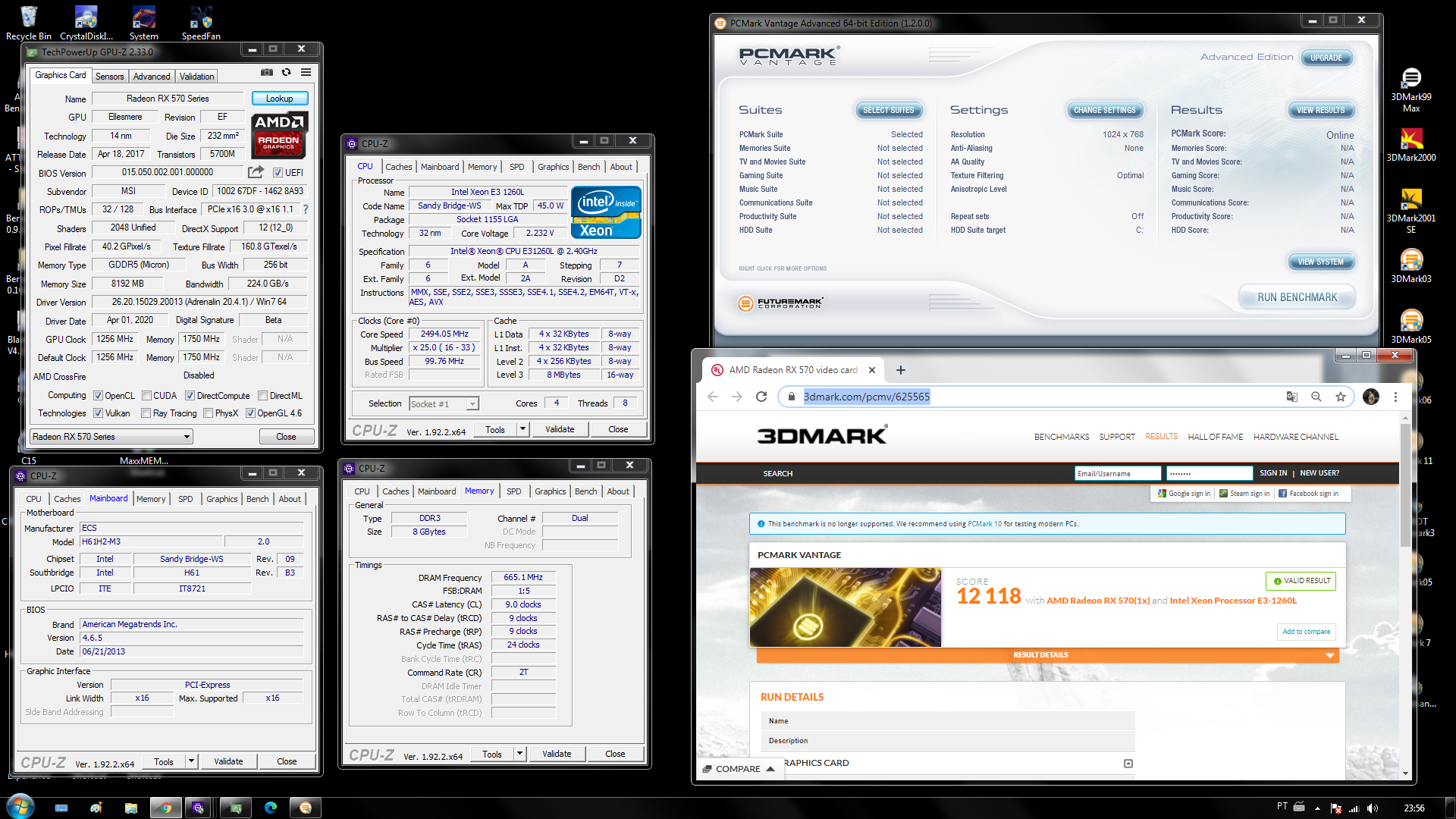Open the 3DMark99 Max desktop icon
The image size is (1456, 819).
(x=1411, y=89)
